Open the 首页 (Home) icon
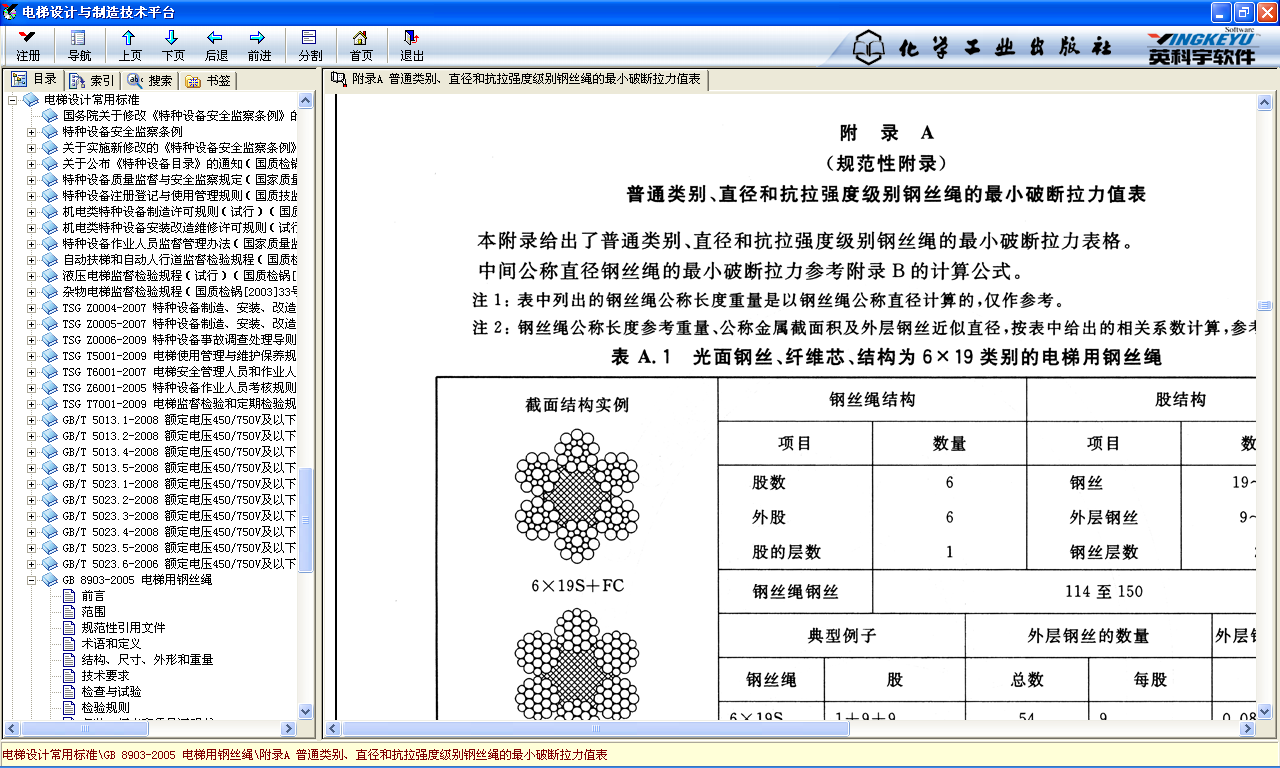Viewport: 1280px width, 768px height. [x=361, y=45]
